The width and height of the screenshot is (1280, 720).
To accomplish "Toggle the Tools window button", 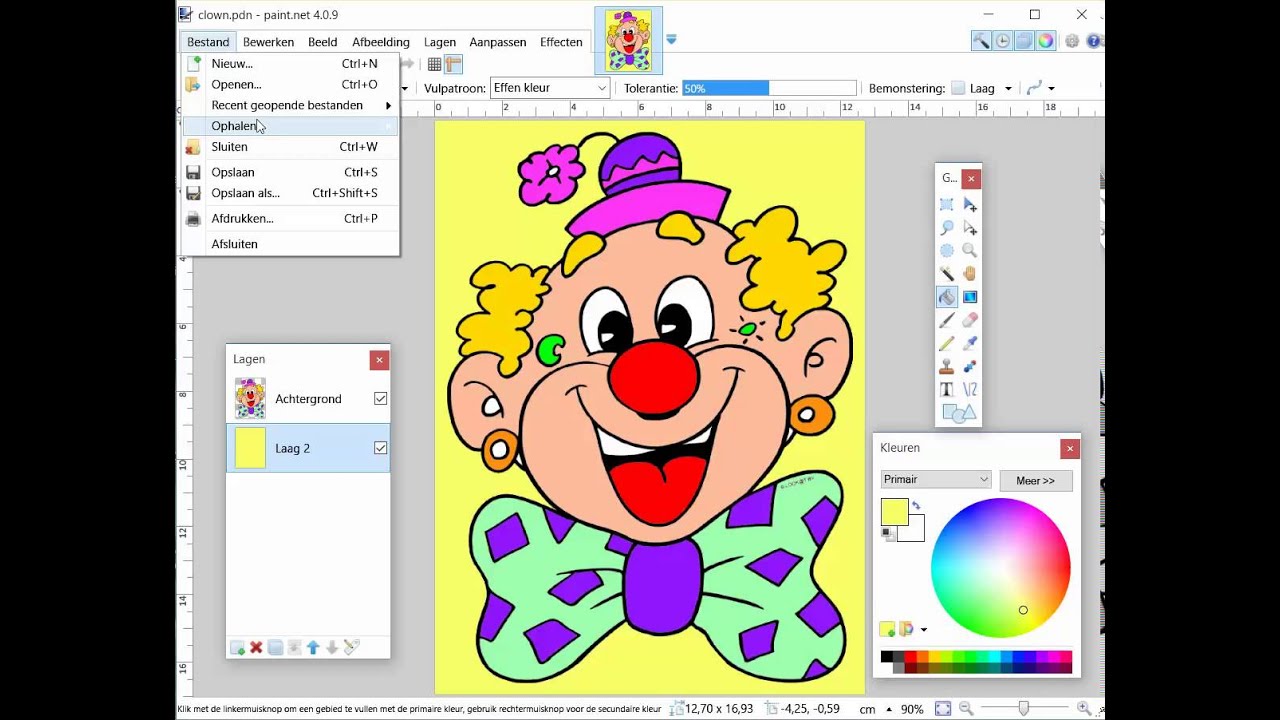I will [981, 41].
